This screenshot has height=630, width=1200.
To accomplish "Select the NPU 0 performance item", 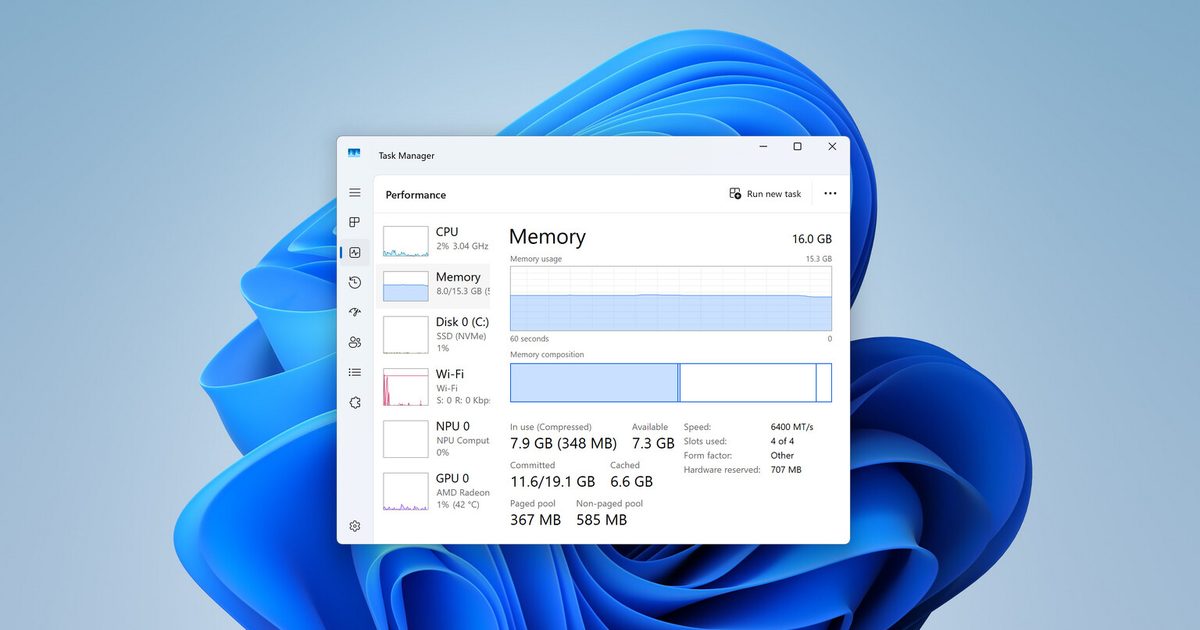I will click(436, 439).
